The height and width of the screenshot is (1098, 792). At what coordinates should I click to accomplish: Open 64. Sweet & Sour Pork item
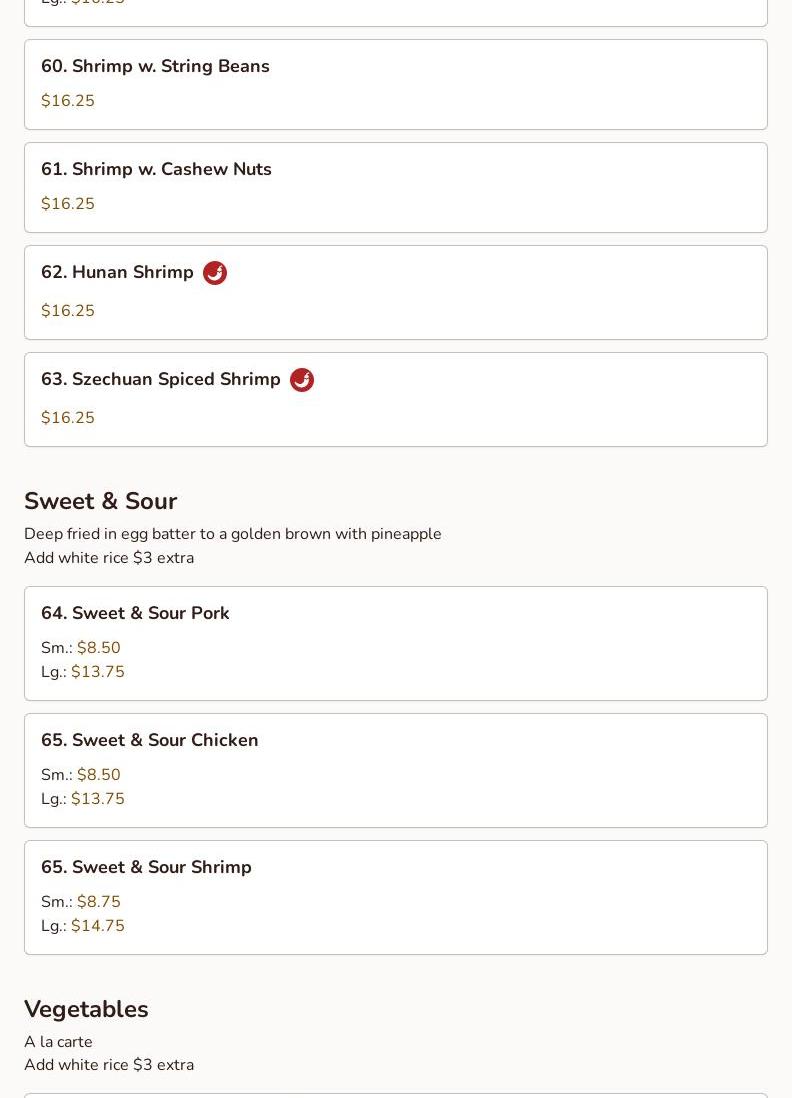[x=135, y=614]
